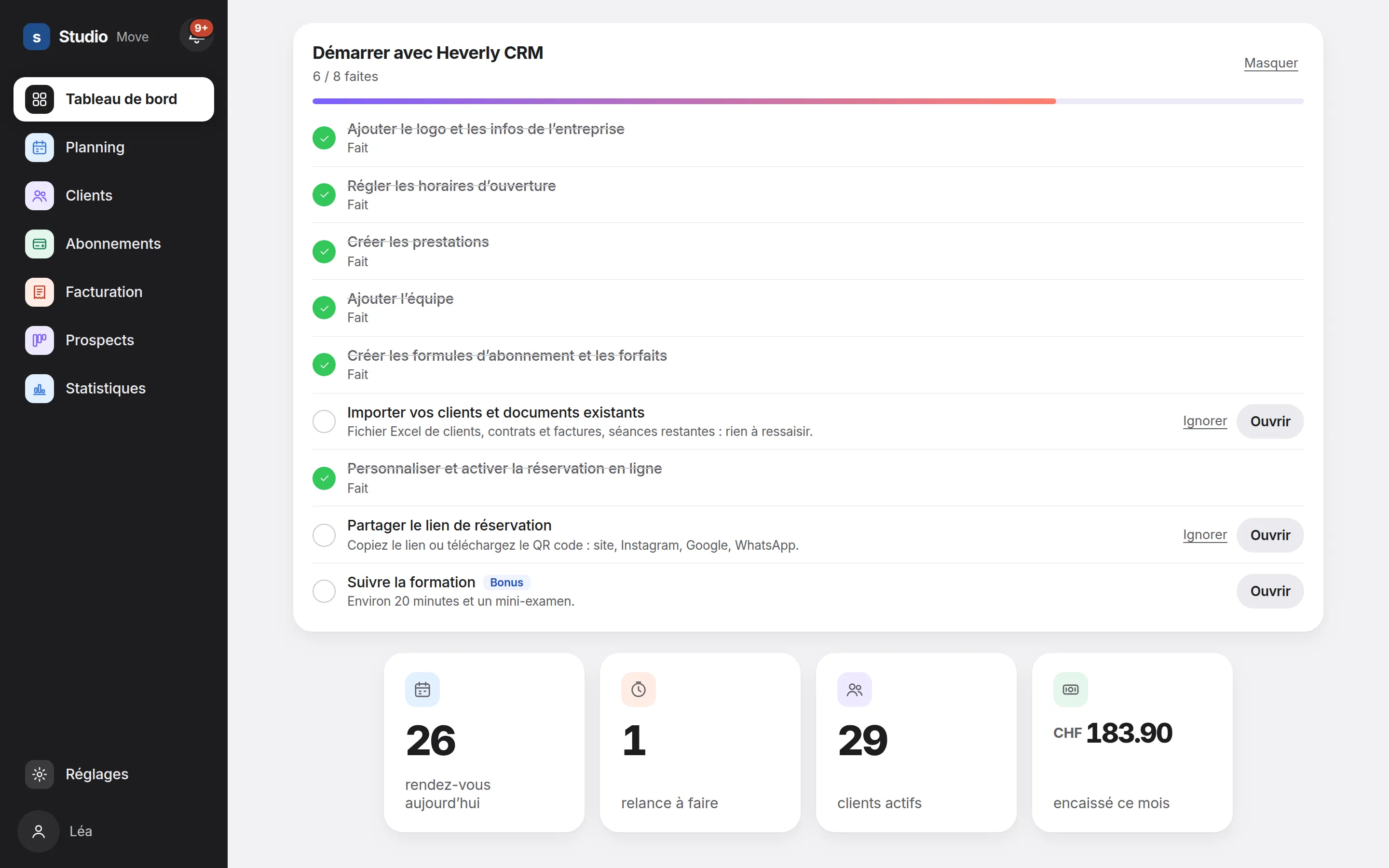1389x868 pixels.
Task: Click the onboarding progress bar
Action: click(807, 102)
